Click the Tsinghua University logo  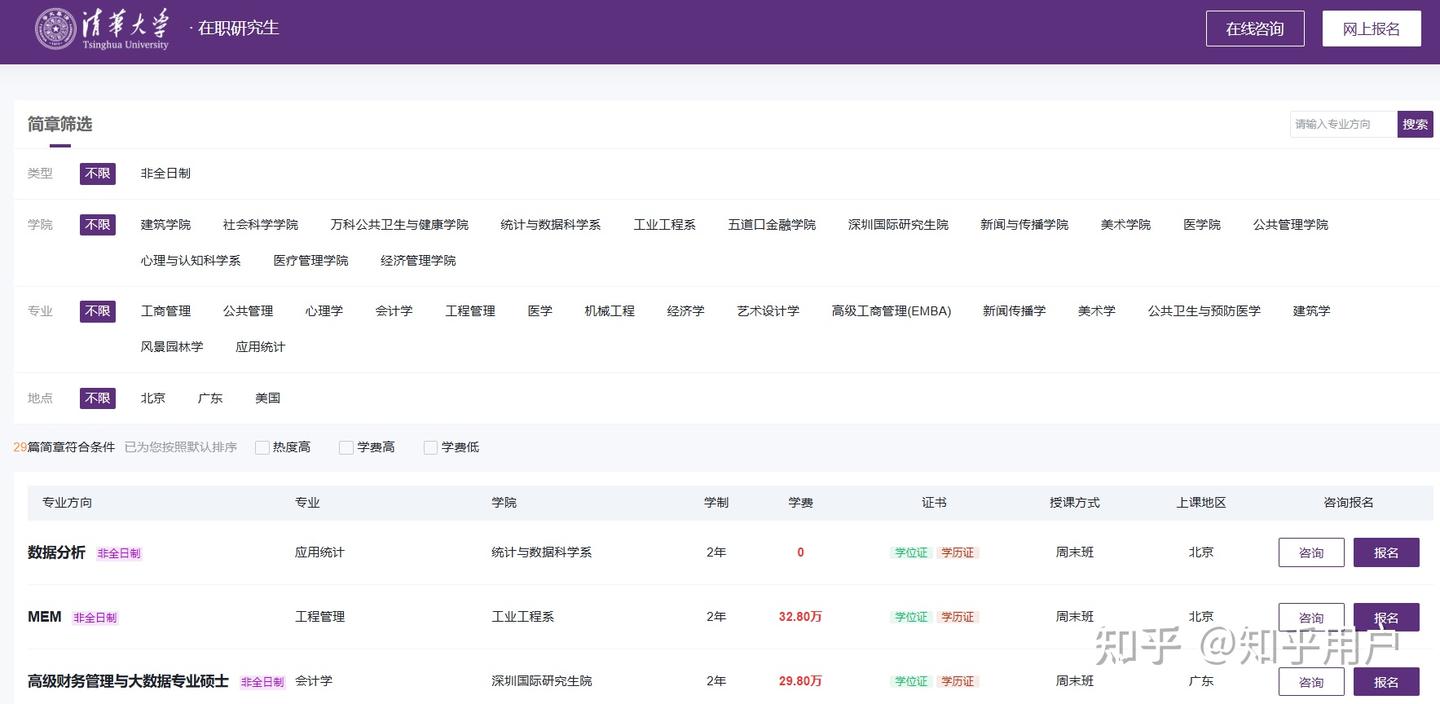(102, 29)
